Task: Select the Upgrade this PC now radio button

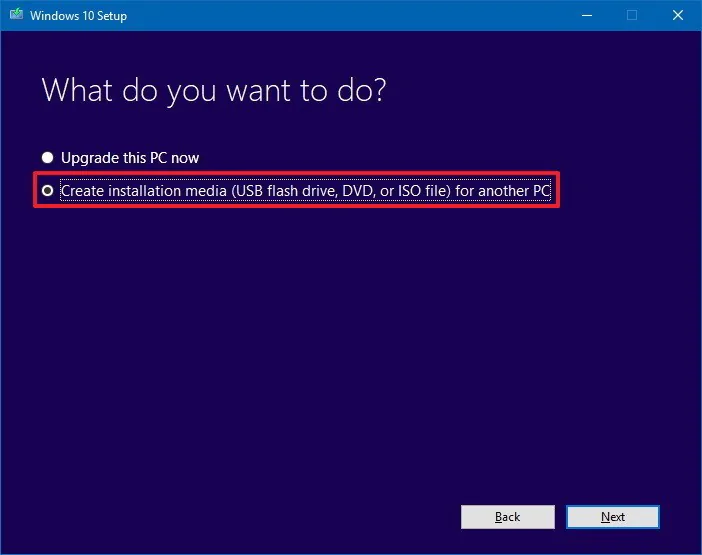Action: [x=47, y=158]
